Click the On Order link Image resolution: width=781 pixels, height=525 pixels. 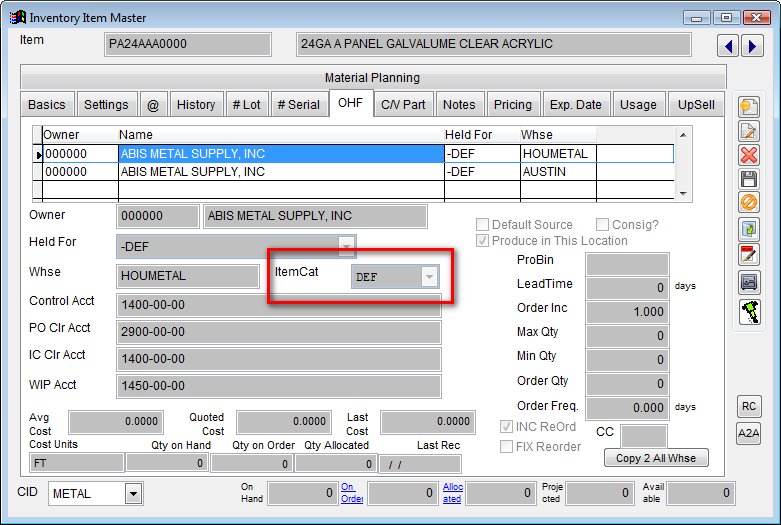tap(351, 493)
